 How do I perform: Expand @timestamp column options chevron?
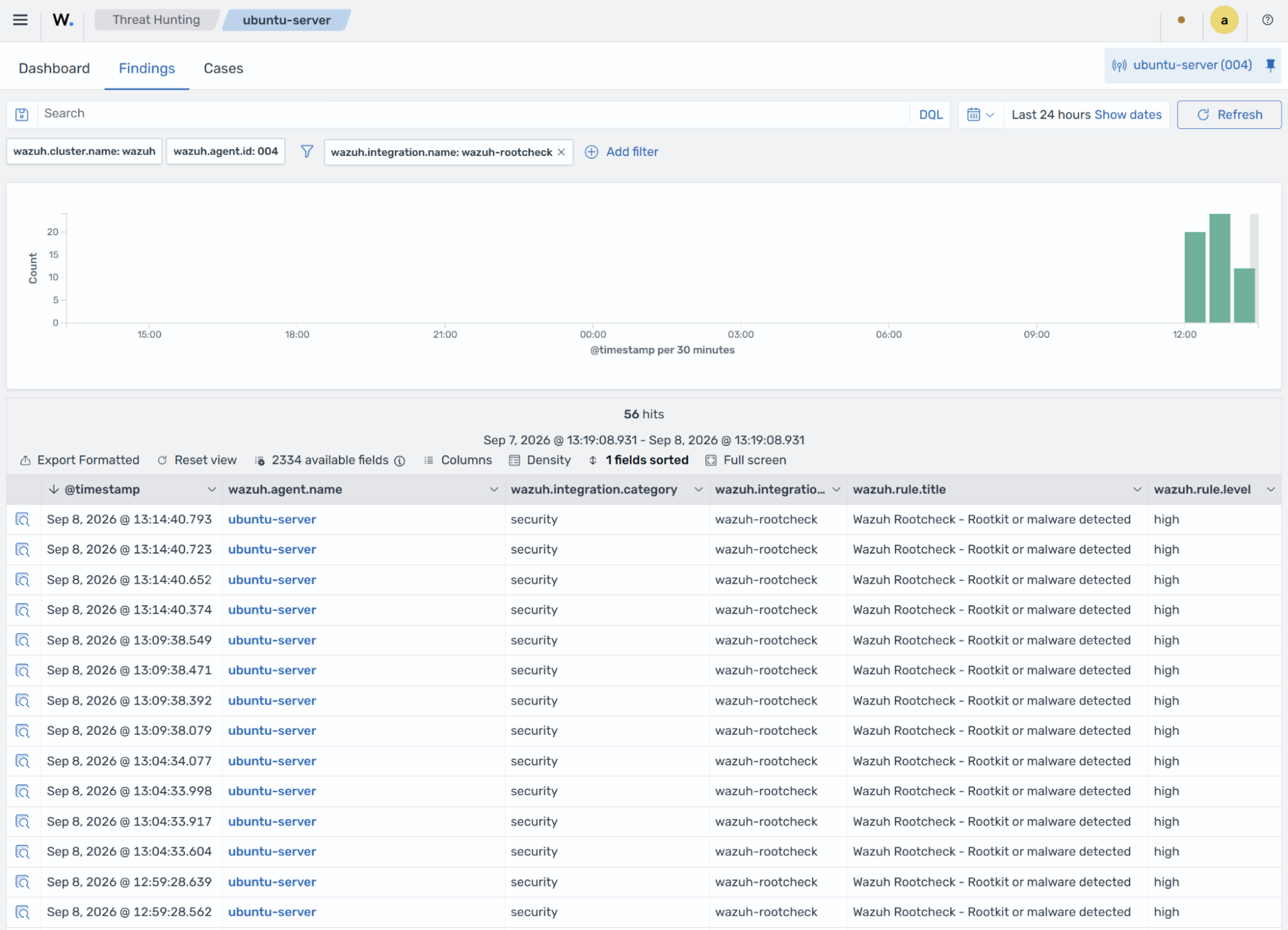[211, 490]
